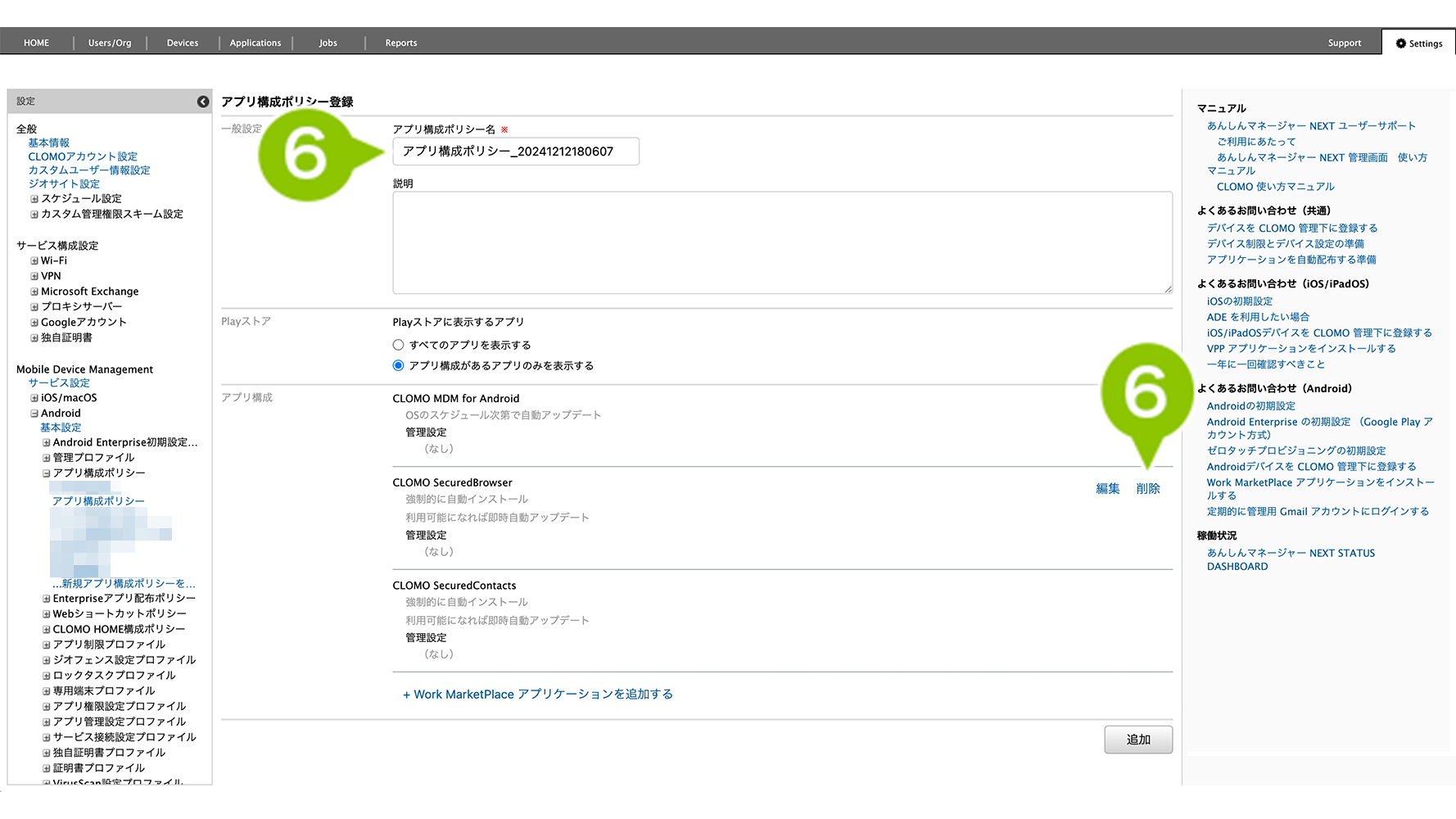Open VPP アプリケーションをインストールする link
Image resolution: width=1456 pixels, height=819 pixels.
tap(1301, 349)
